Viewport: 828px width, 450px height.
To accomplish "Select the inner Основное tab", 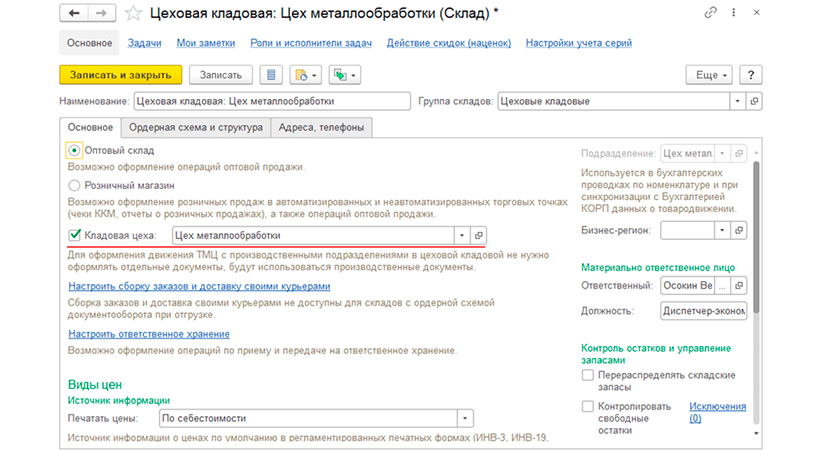I will tap(90, 127).
